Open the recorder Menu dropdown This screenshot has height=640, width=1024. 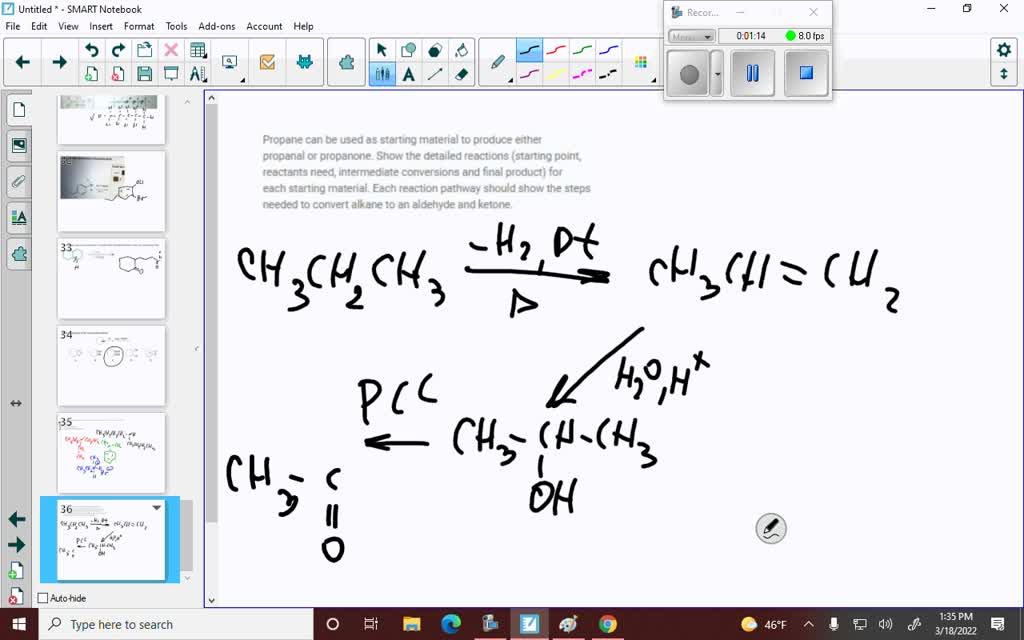coord(690,36)
